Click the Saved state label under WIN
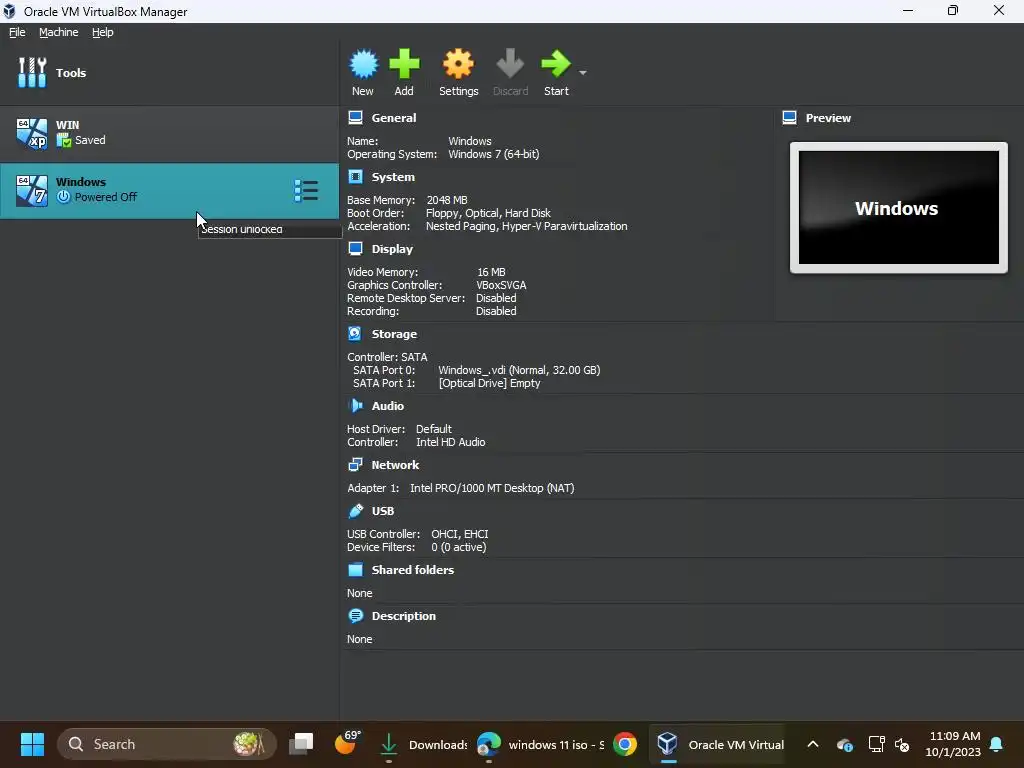The image size is (1024, 768). coord(90,140)
